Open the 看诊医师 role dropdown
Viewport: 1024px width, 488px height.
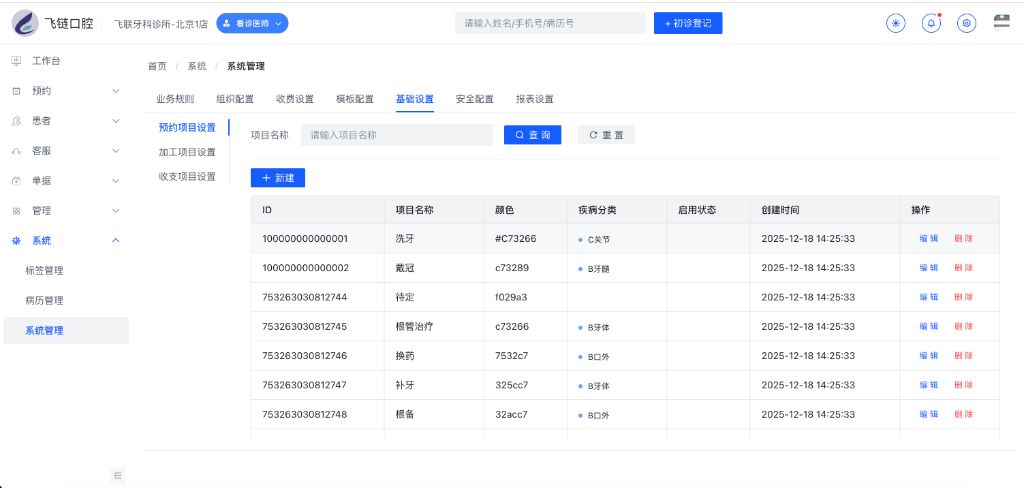252,24
